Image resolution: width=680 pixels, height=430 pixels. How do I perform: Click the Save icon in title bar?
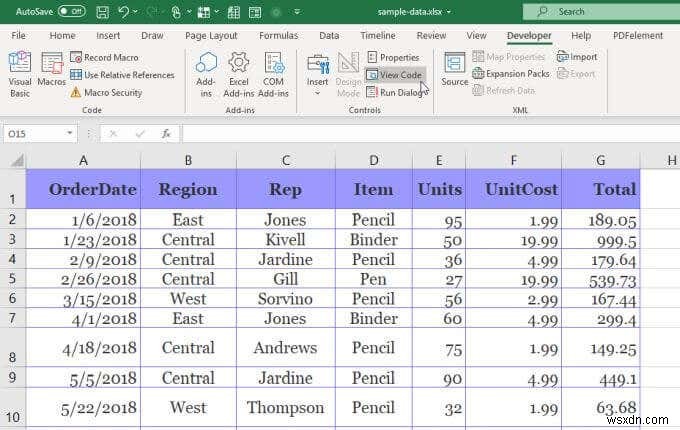(102, 12)
